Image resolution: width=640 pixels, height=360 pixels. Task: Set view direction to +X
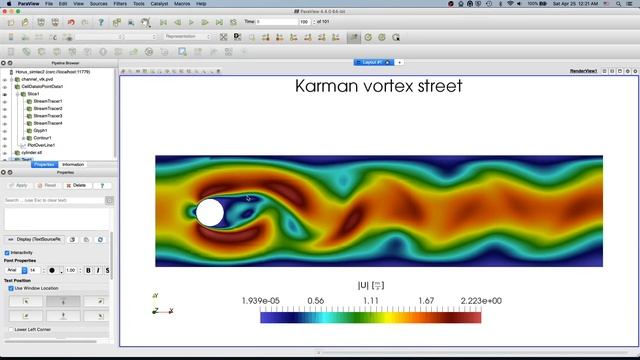(x=266, y=37)
